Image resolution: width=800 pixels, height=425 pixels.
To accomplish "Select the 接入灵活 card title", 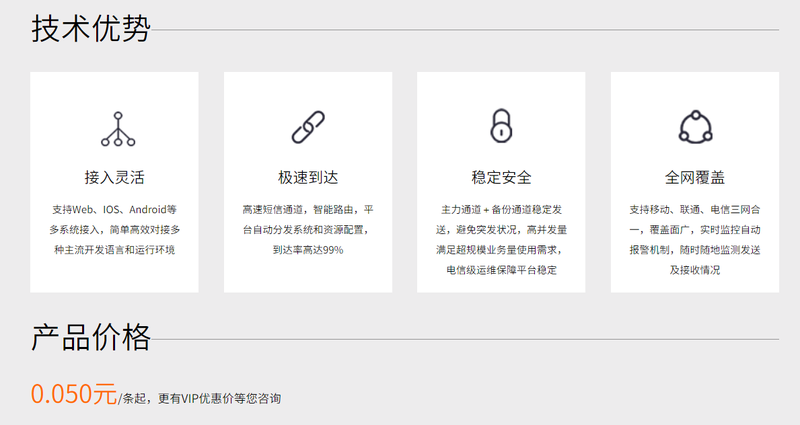I will click(x=114, y=178).
